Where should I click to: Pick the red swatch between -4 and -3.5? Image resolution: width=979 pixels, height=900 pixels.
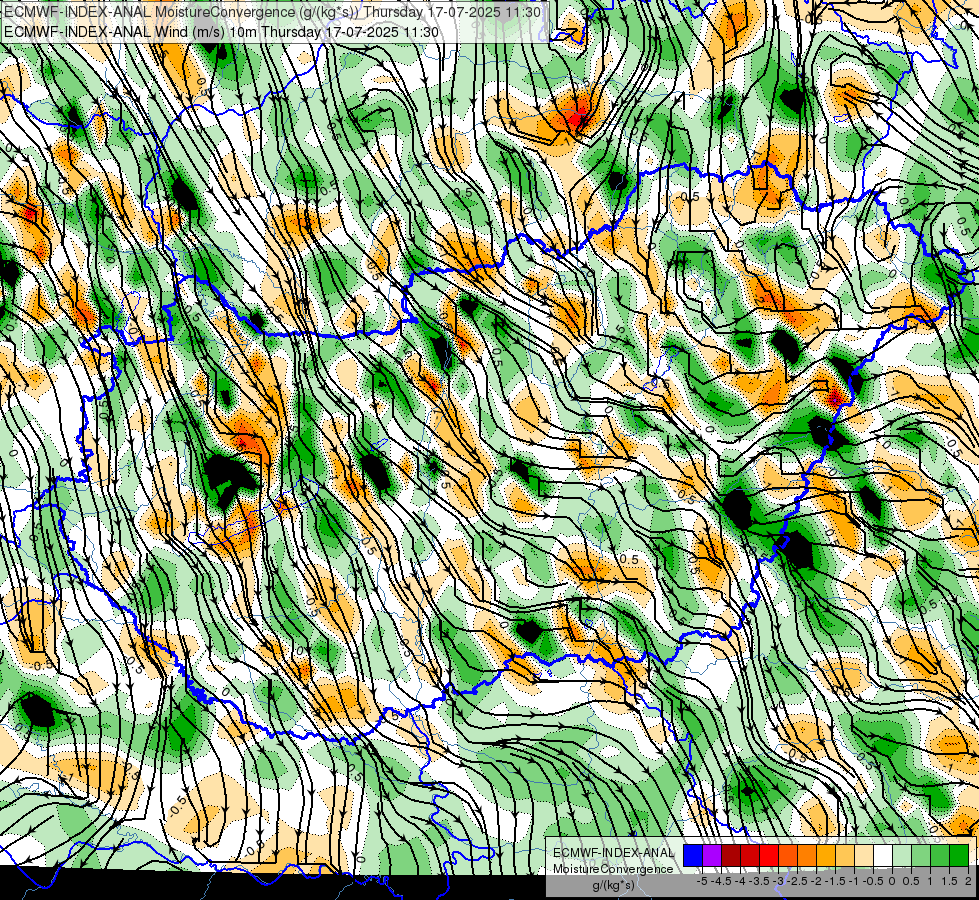tap(750, 856)
